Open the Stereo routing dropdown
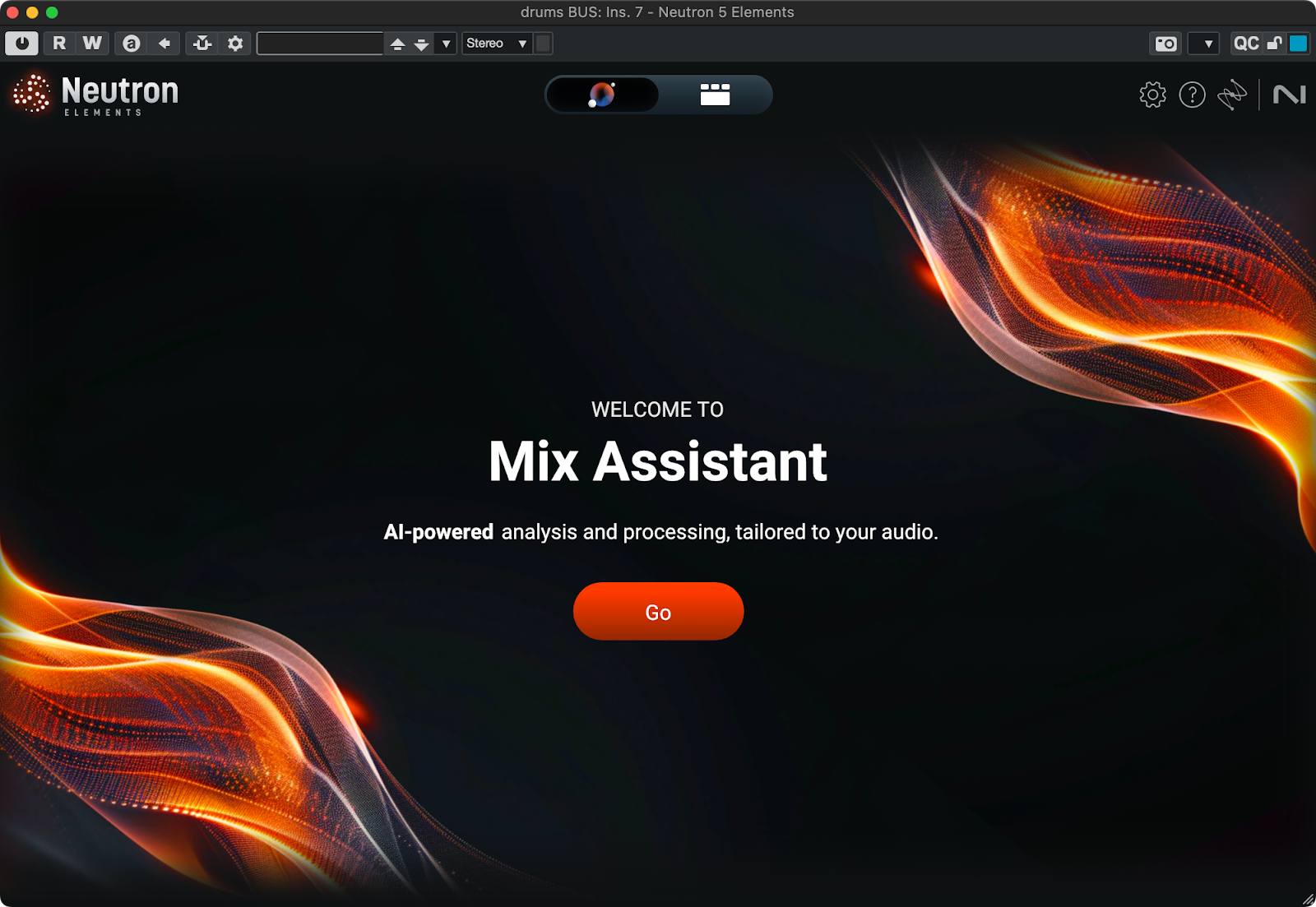This screenshot has height=907, width=1316. (497, 44)
